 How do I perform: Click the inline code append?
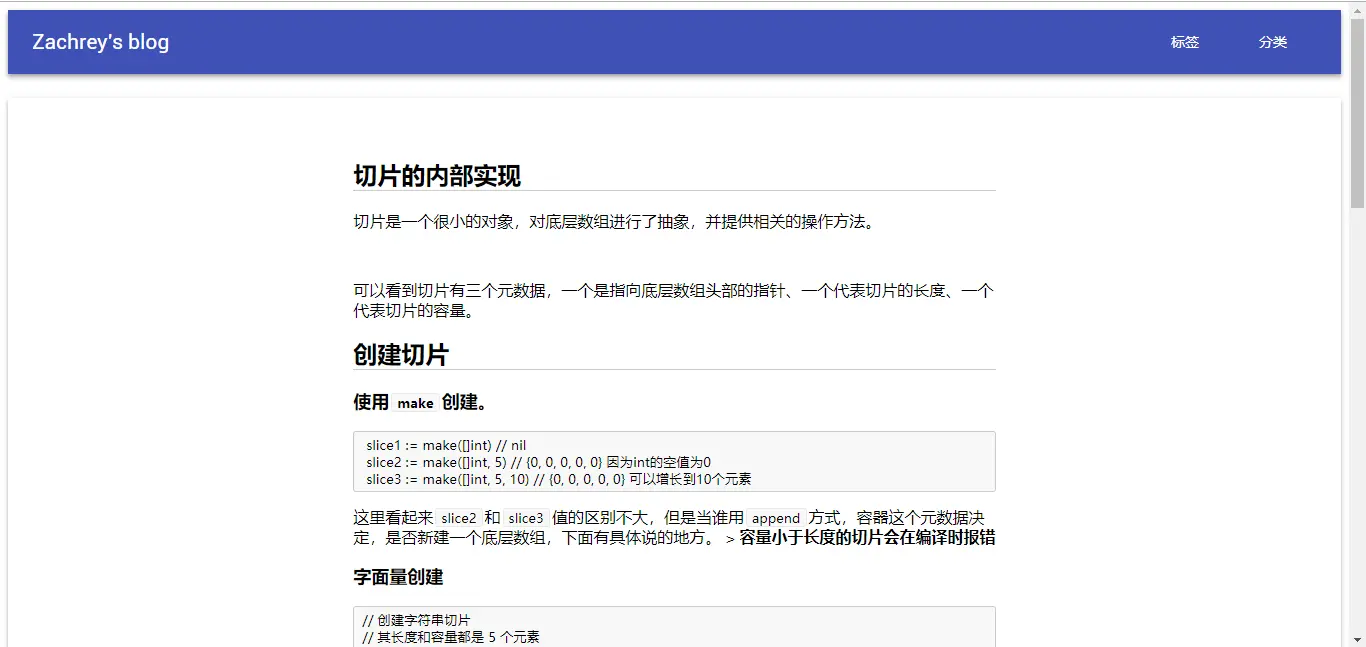point(776,517)
